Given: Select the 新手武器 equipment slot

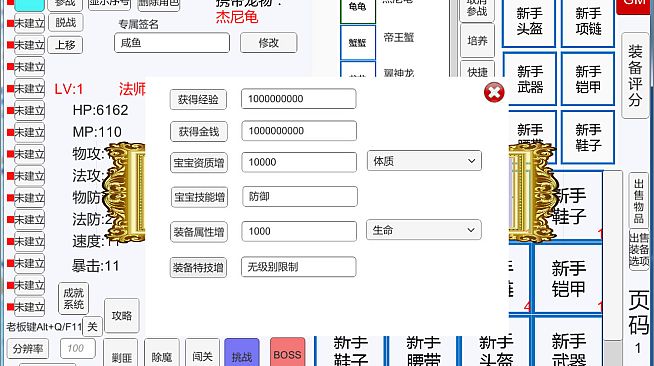Looking at the screenshot, I should click(x=530, y=79).
